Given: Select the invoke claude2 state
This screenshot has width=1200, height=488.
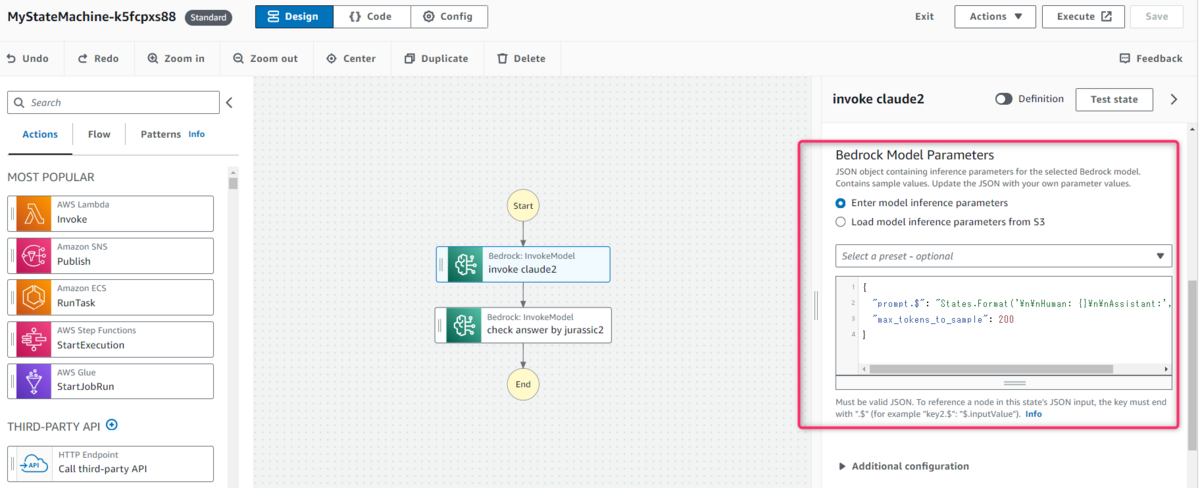Looking at the screenshot, I should click(x=523, y=264).
